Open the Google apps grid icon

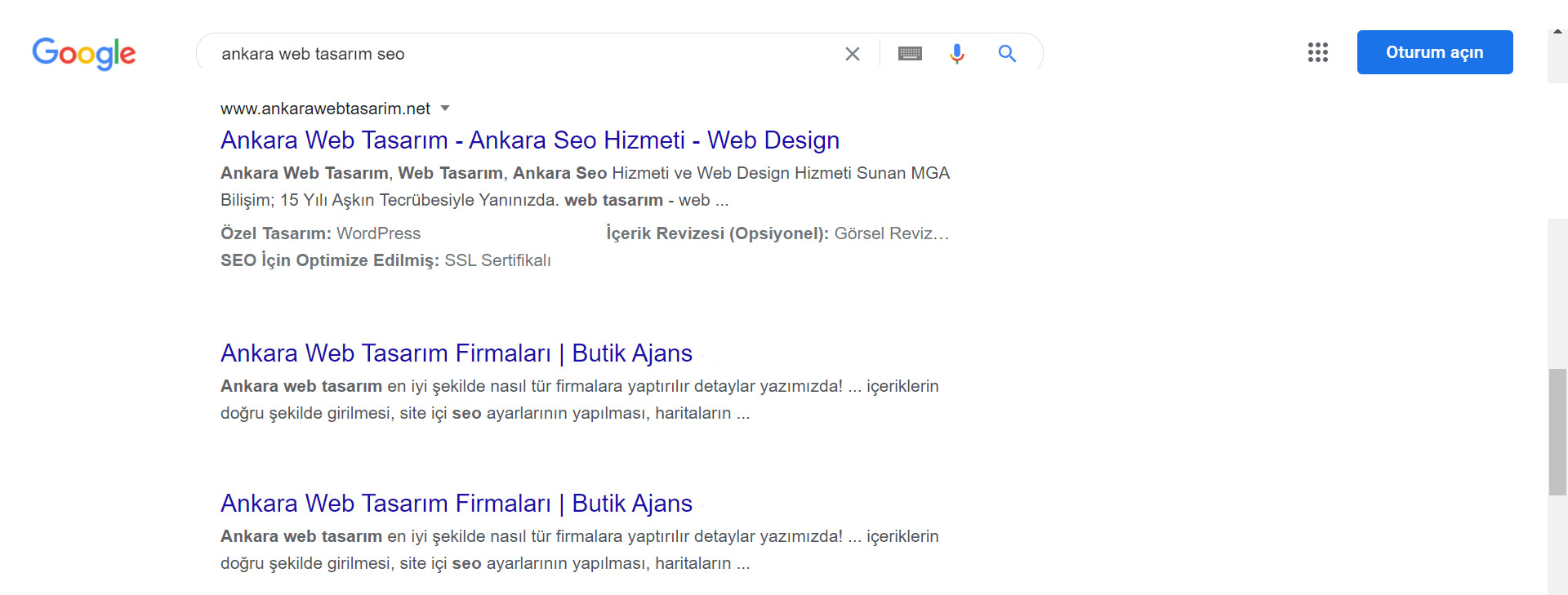pos(1317,52)
